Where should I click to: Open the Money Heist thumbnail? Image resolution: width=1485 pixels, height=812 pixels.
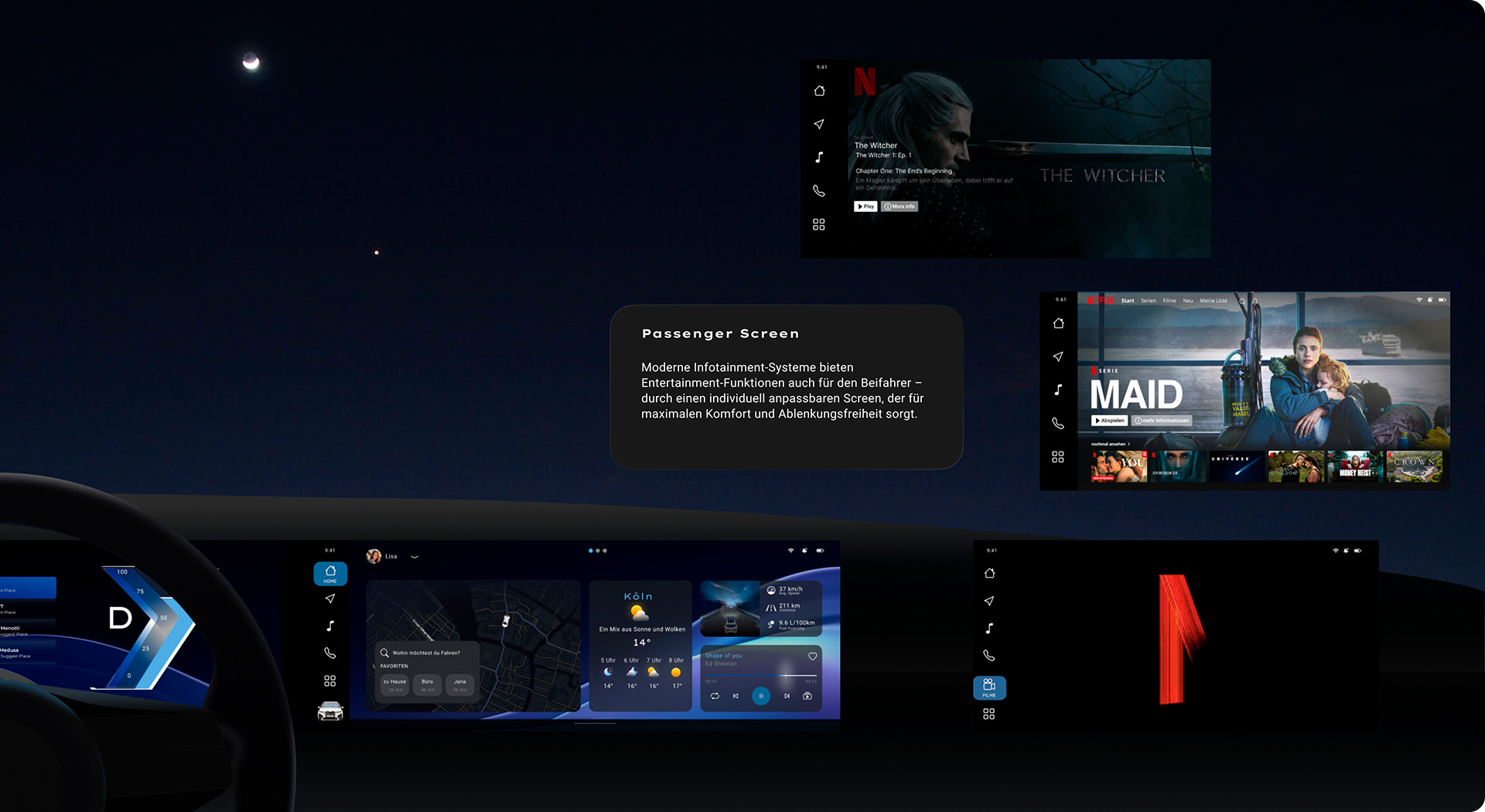point(1355,466)
